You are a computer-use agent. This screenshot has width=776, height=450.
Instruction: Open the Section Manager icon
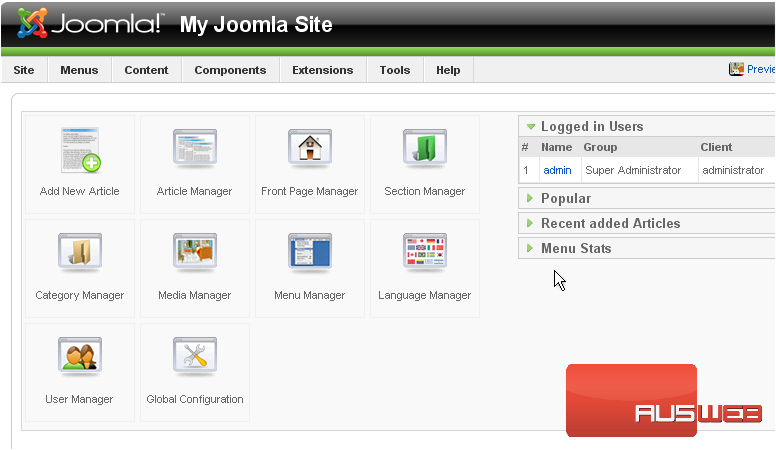(424, 150)
